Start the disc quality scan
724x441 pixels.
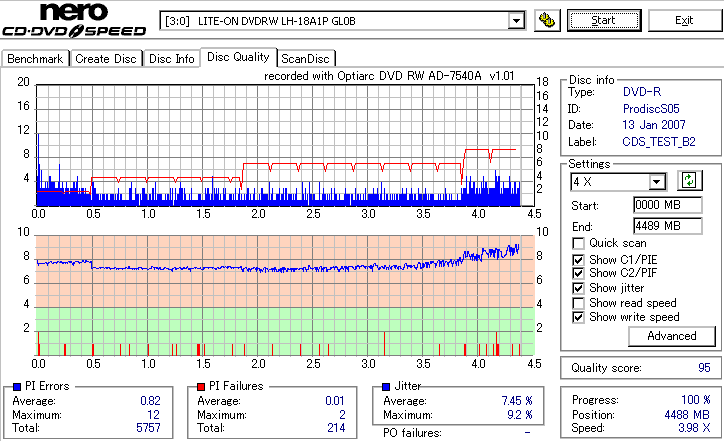coord(603,21)
